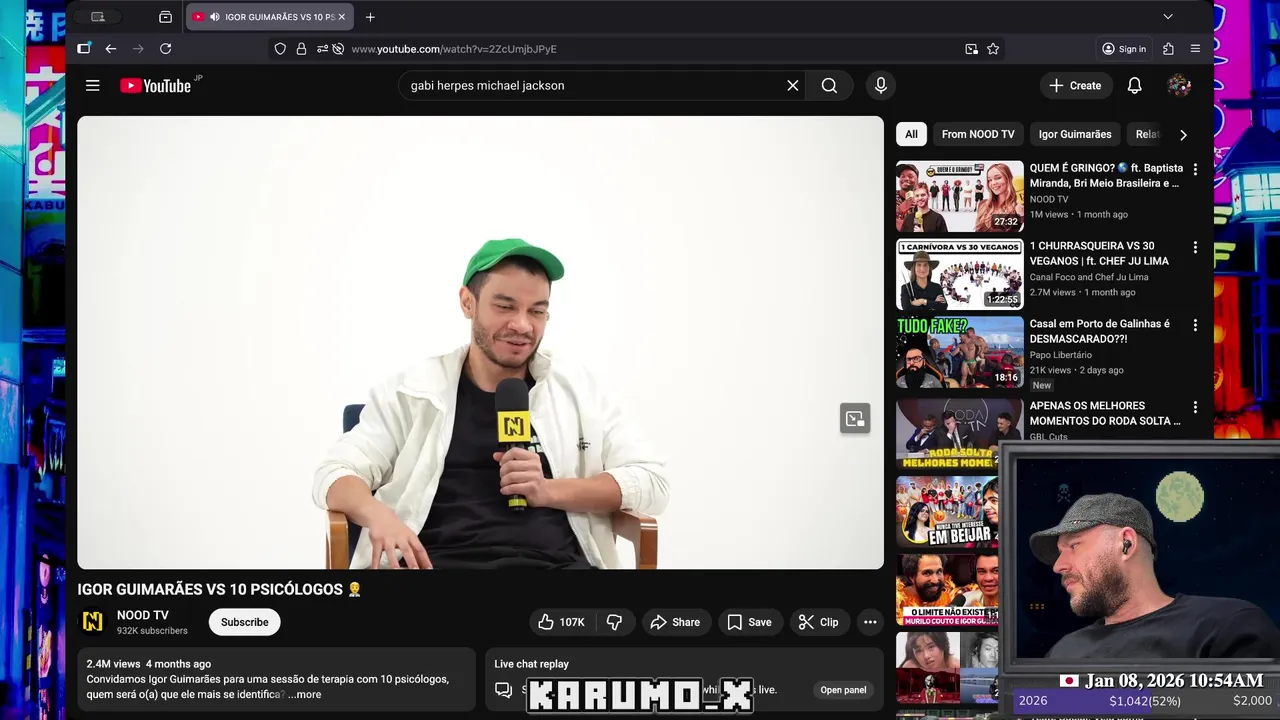Share the video
The image size is (1280, 720).
(675, 622)
